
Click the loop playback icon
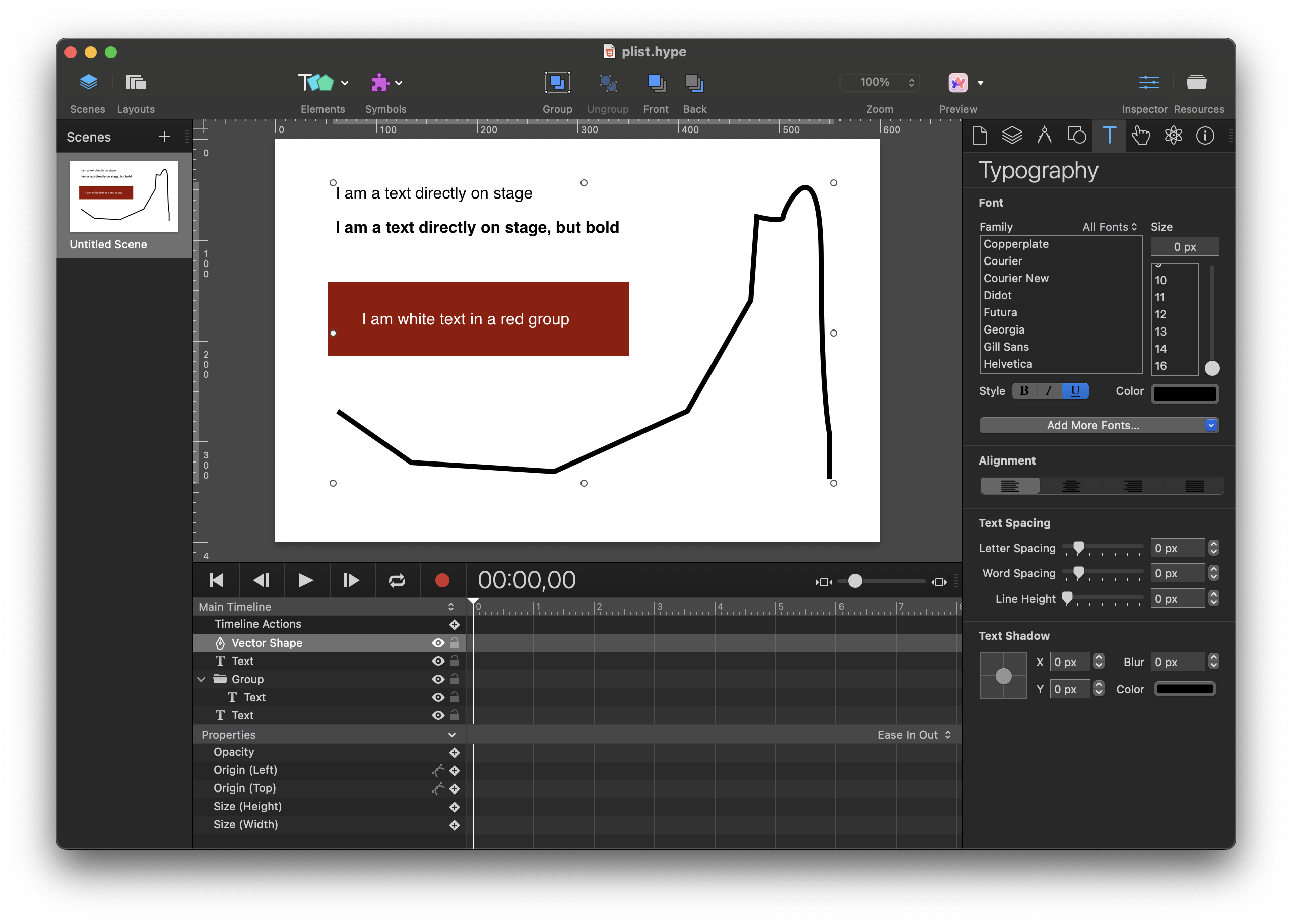397,580
